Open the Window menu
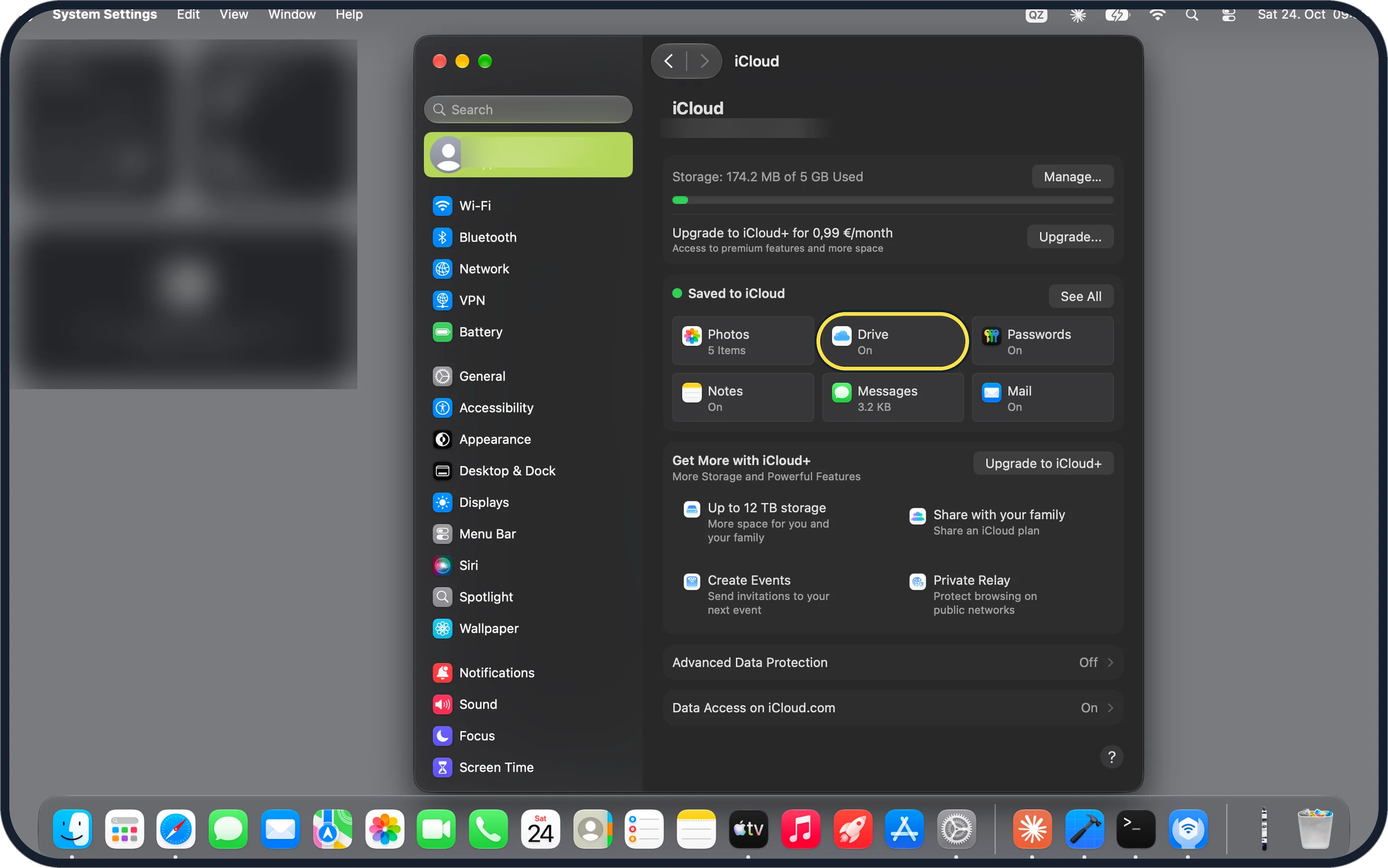This screenshot has width=1388, height=868. coord(292,14)
